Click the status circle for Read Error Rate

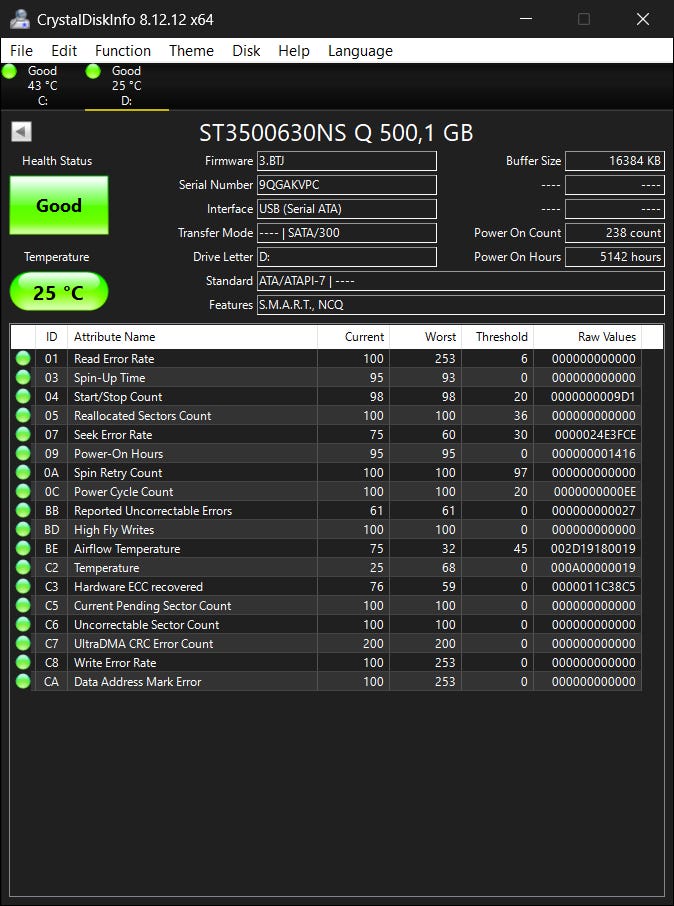pyautogui.click(x=23, y=358)
